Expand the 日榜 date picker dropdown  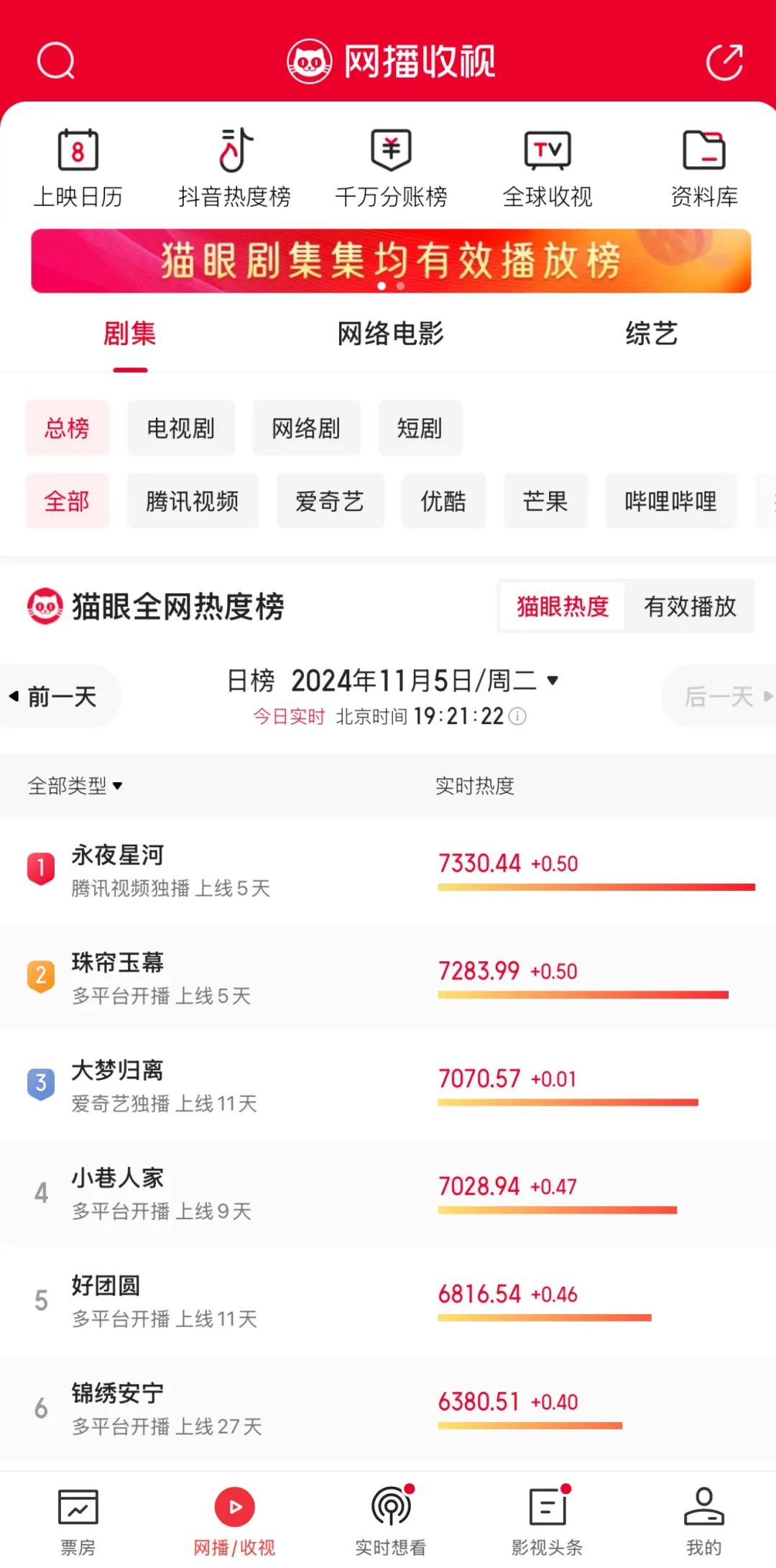click(553, 680)
